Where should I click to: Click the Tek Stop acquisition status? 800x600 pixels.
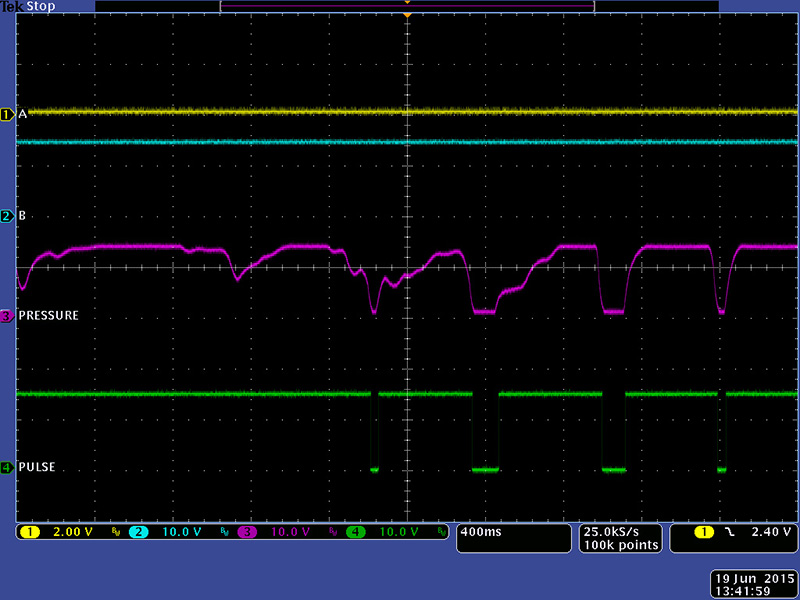pos(26,6)
